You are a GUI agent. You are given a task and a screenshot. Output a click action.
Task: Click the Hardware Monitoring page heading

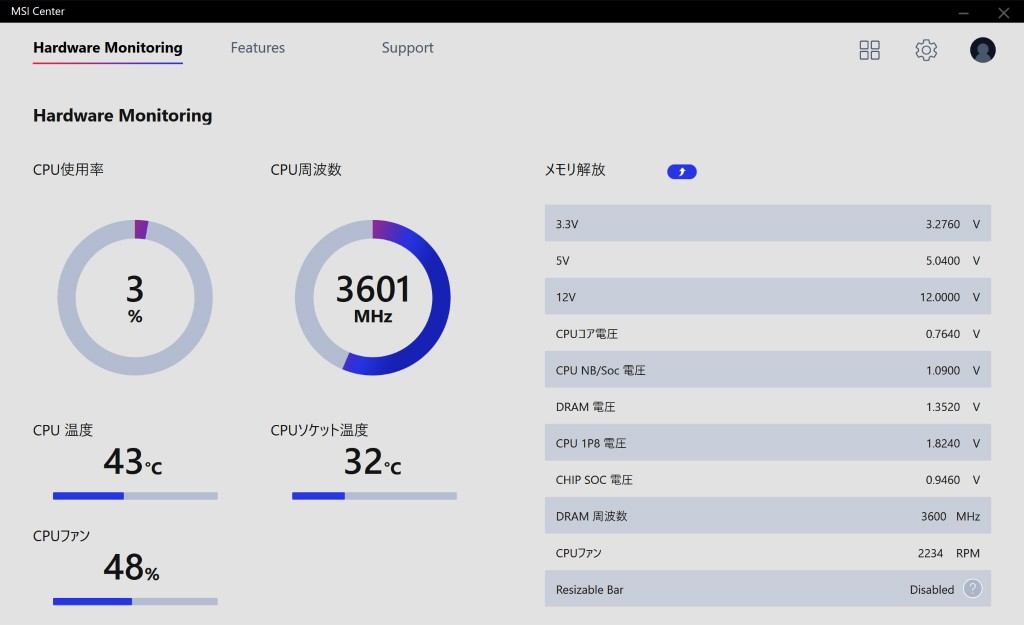pos(123,116)
